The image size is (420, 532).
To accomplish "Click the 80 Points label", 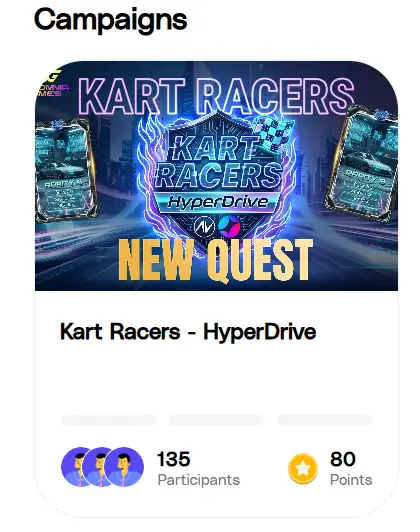I will [x=351, y=469].
